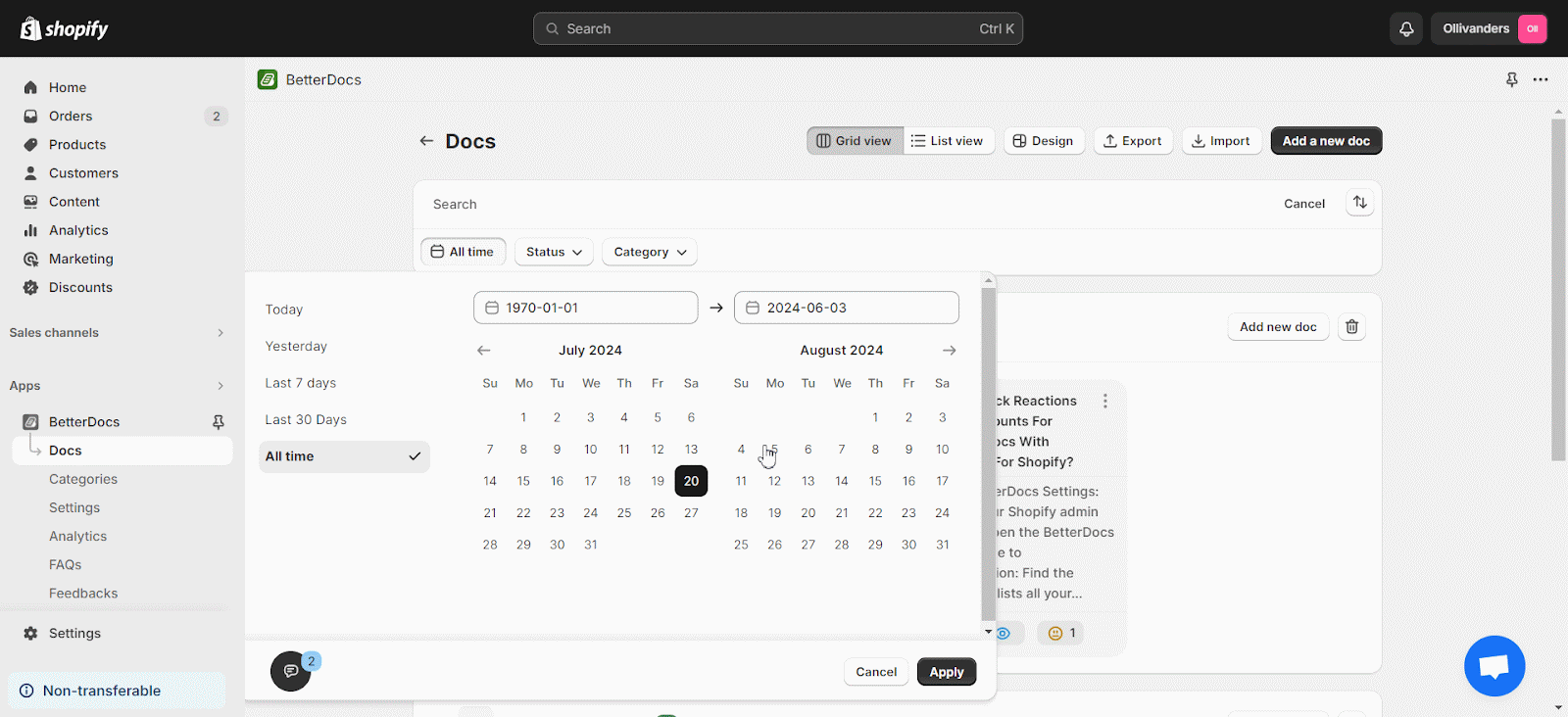The width and height of the screenshot is (1568, 717).
Task: Click the date picker popover scrollbar
Action: click(x=988, y=454)
